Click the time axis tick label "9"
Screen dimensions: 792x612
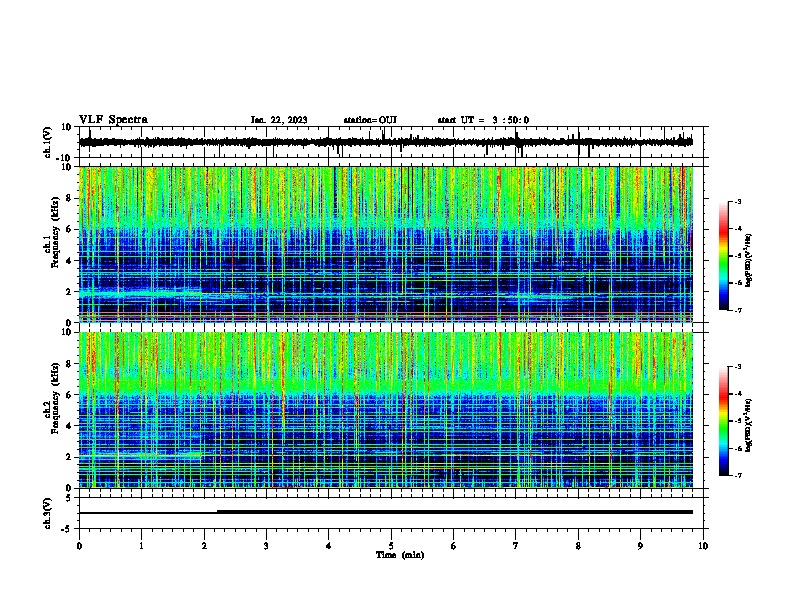click(640, 546)
